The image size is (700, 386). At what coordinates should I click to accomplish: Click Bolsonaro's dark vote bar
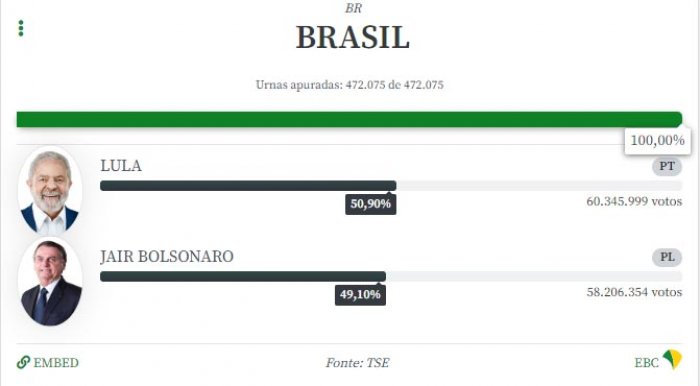tap(243, 277)
